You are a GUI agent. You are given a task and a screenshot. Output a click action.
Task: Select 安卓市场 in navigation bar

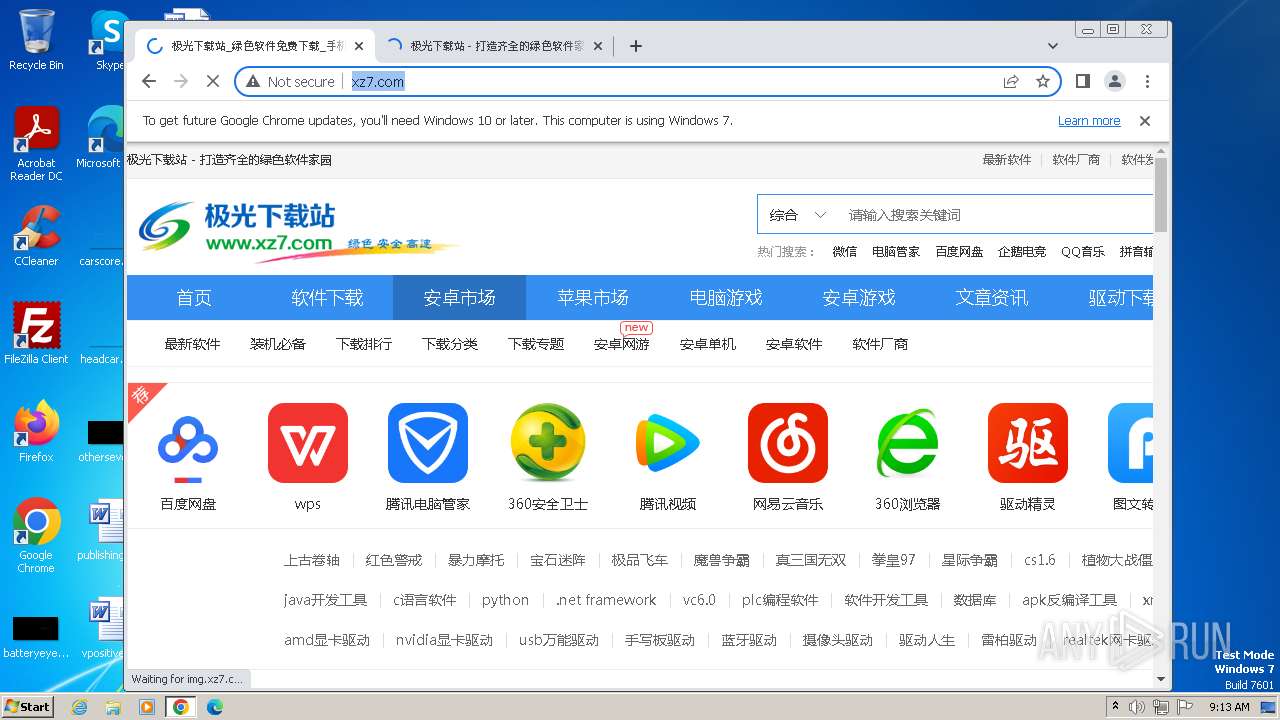459,298
